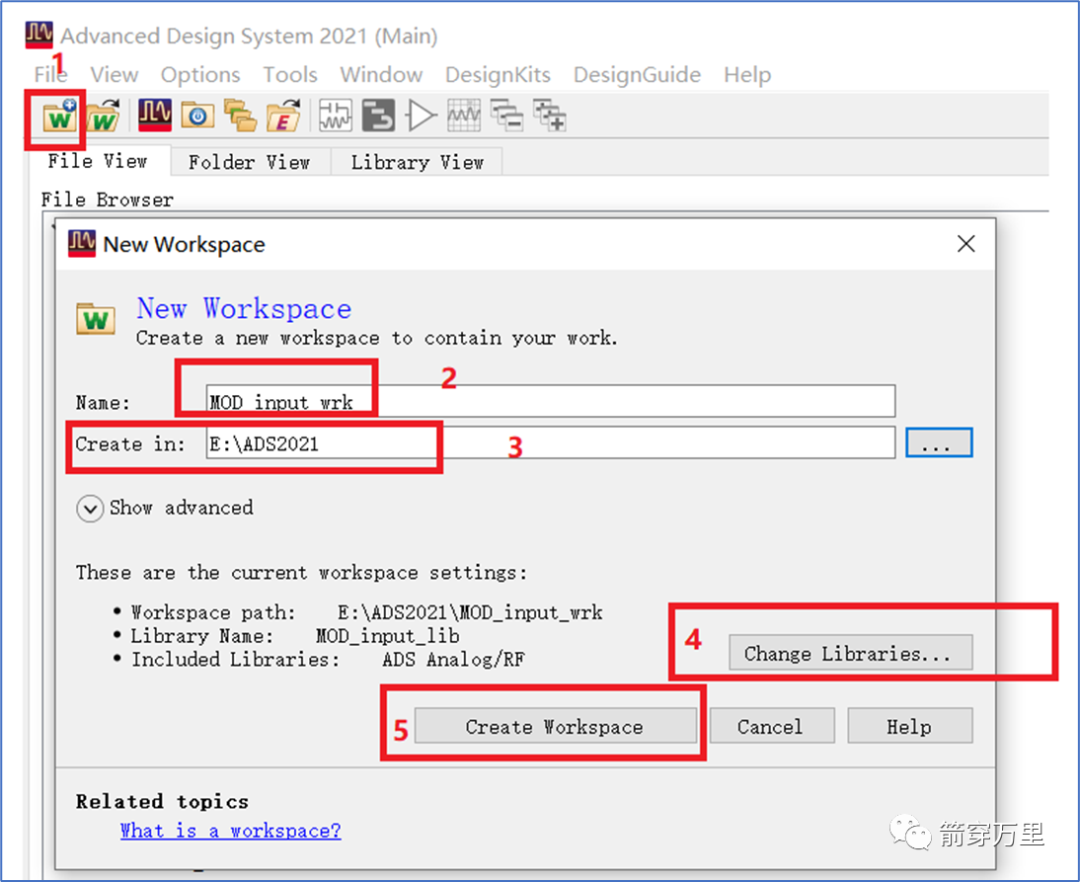Open the What is a workspace link
The width and height of the screenshot is (1080, 882).
[x=231, y=830]
